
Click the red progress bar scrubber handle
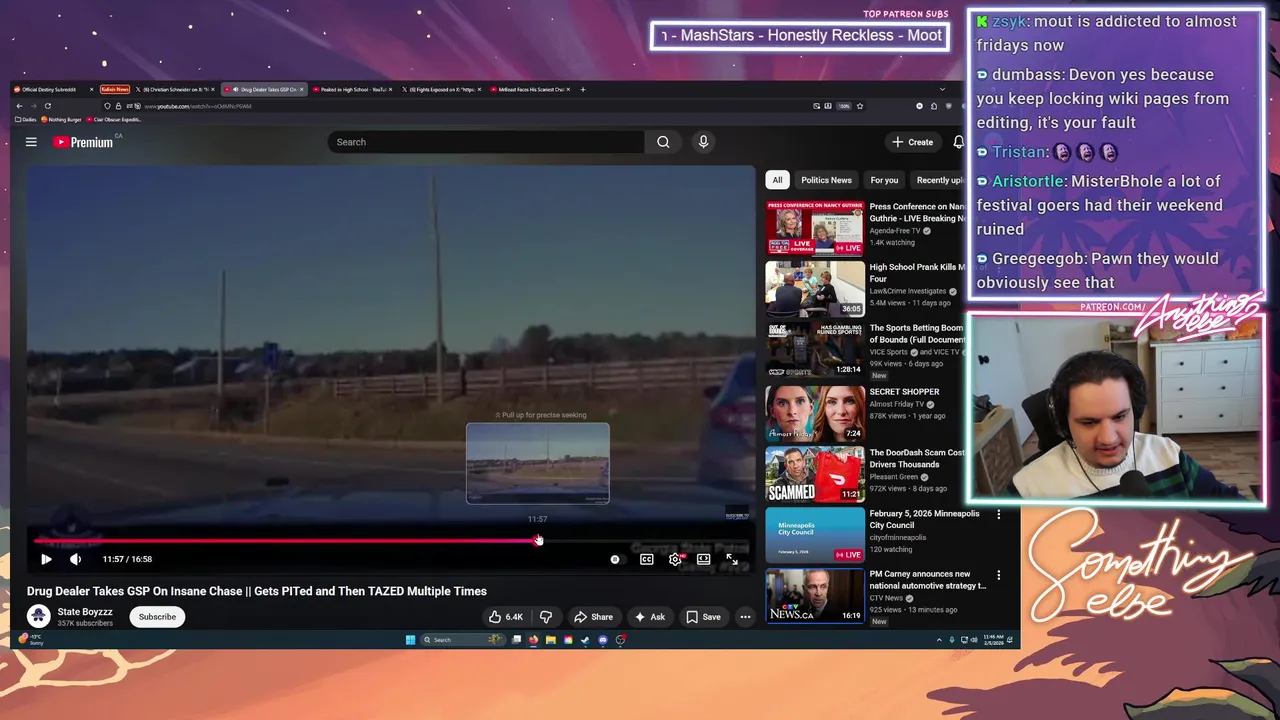[x=538, y=541]
